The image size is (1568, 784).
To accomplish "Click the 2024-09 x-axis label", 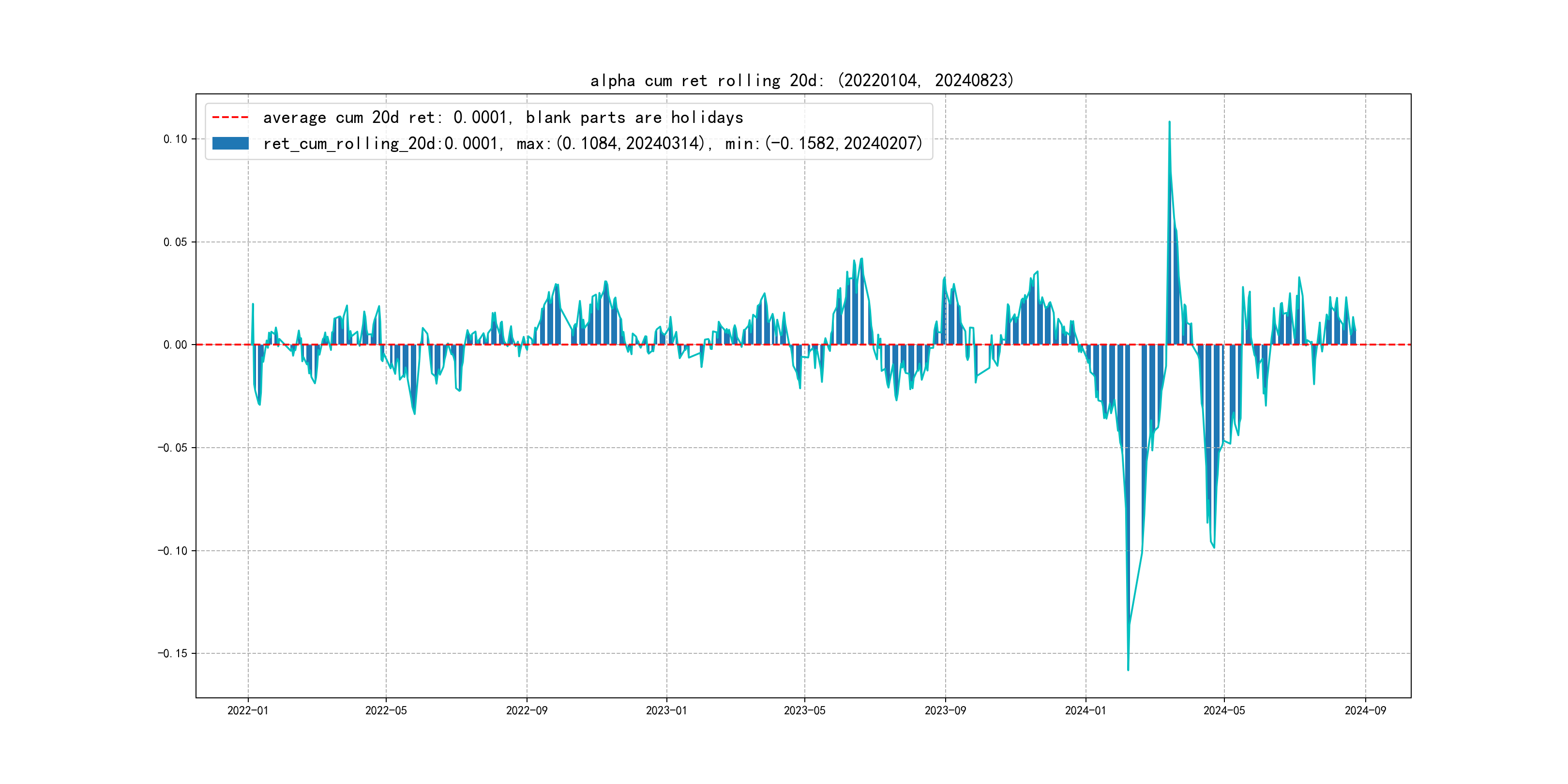I will (1365, 710).
